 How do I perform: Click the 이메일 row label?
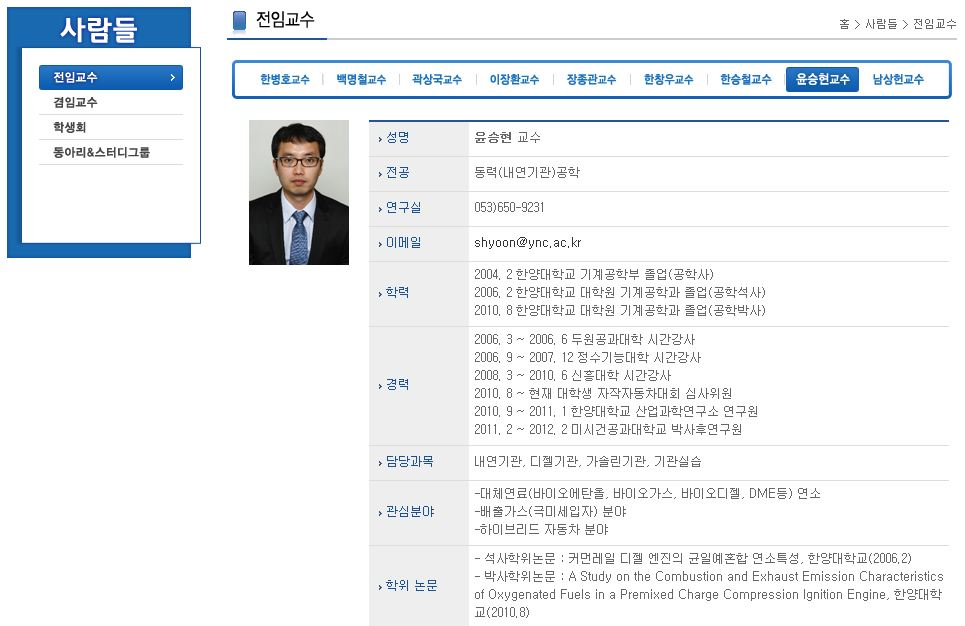(403, 243)
